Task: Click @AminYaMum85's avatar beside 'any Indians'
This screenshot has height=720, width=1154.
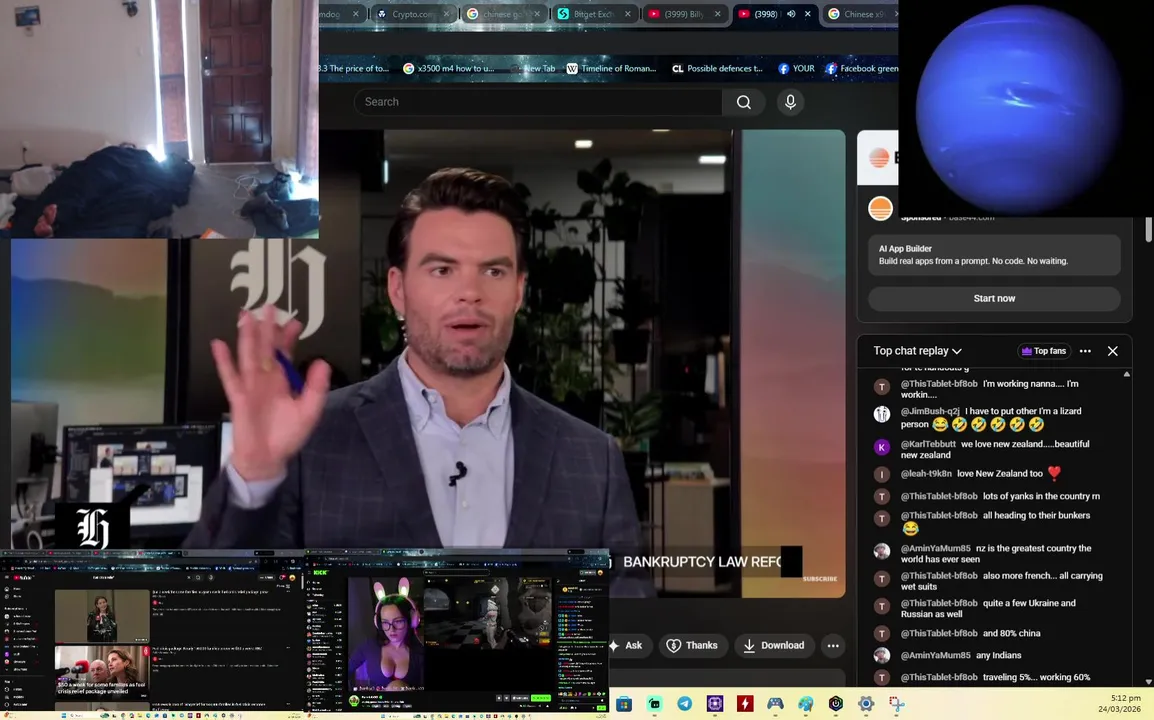Action: [x=882, y=655]
